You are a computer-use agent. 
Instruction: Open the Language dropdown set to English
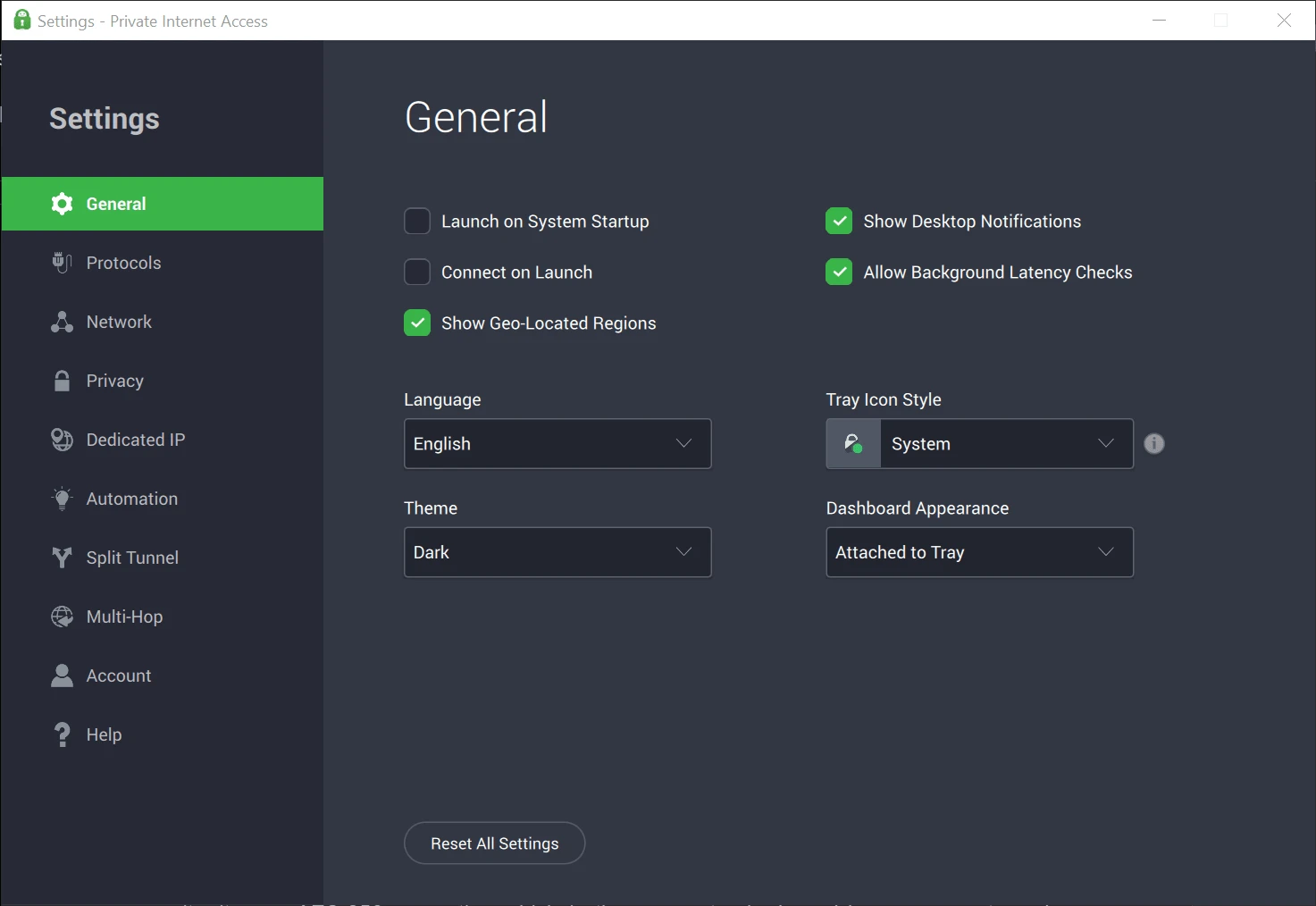click(x=557, y=443)
